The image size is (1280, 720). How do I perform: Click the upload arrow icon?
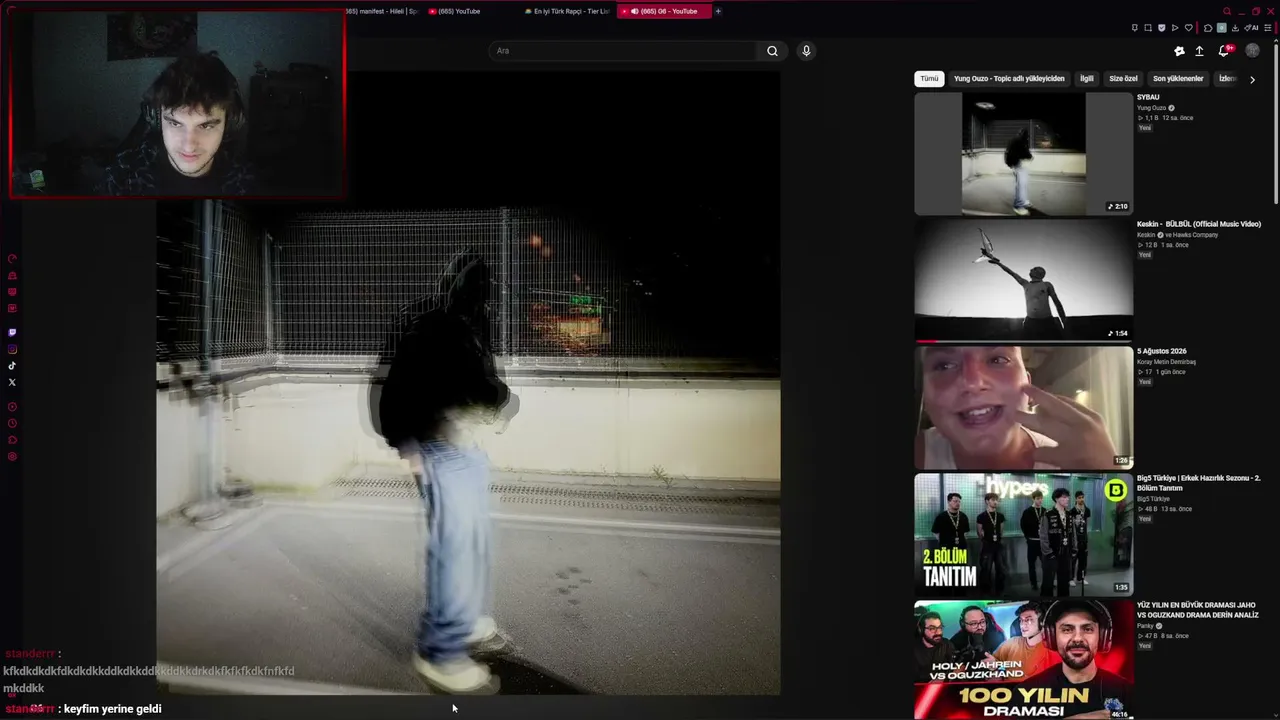[1200, 51]
